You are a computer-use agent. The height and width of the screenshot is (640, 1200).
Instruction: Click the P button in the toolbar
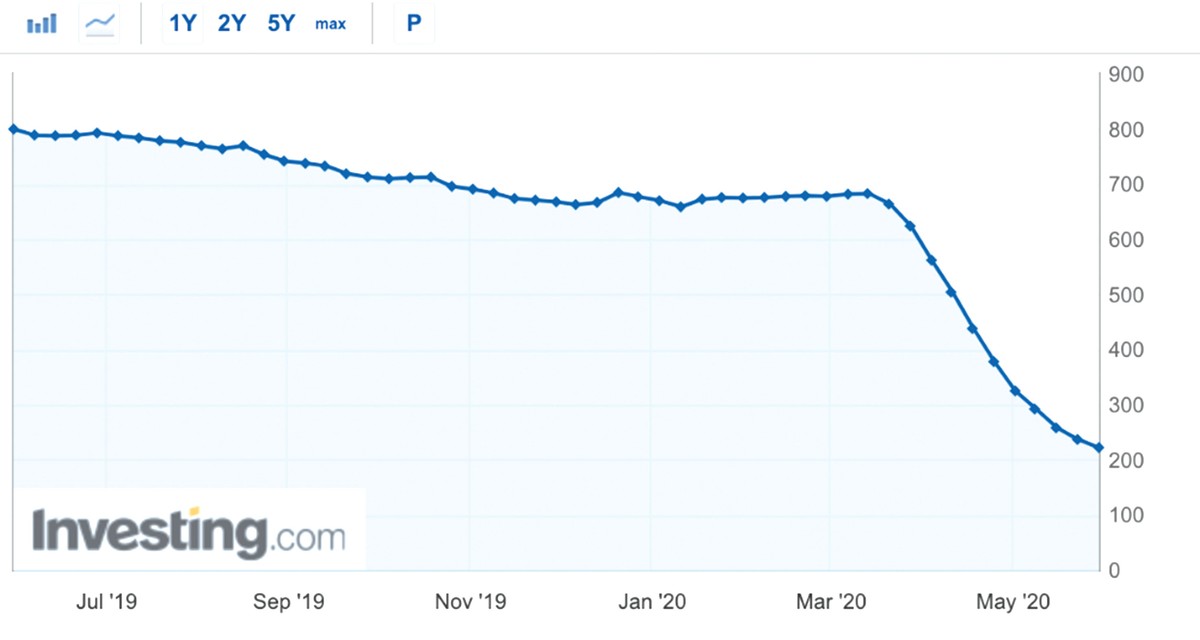click(414, 24)
